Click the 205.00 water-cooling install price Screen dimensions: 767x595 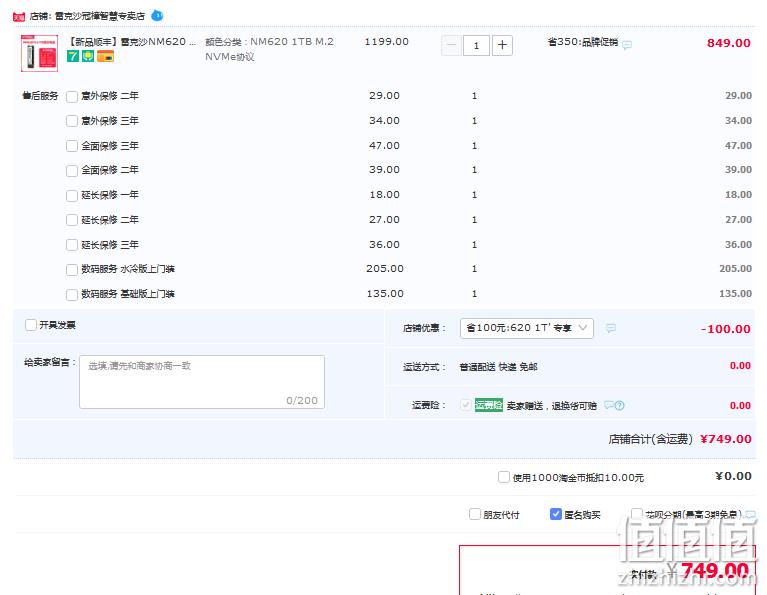385,269
